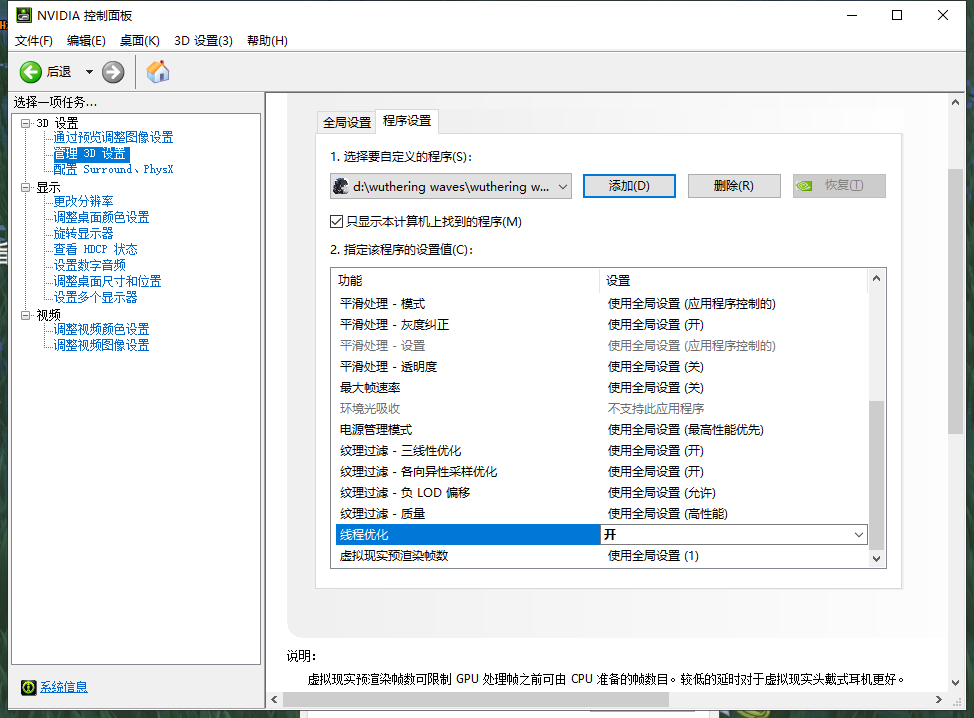Open the 3D 设置(3) menu
Image resolution: width=974 pixels, height=718 pixels.
click(x=203, y=40)
